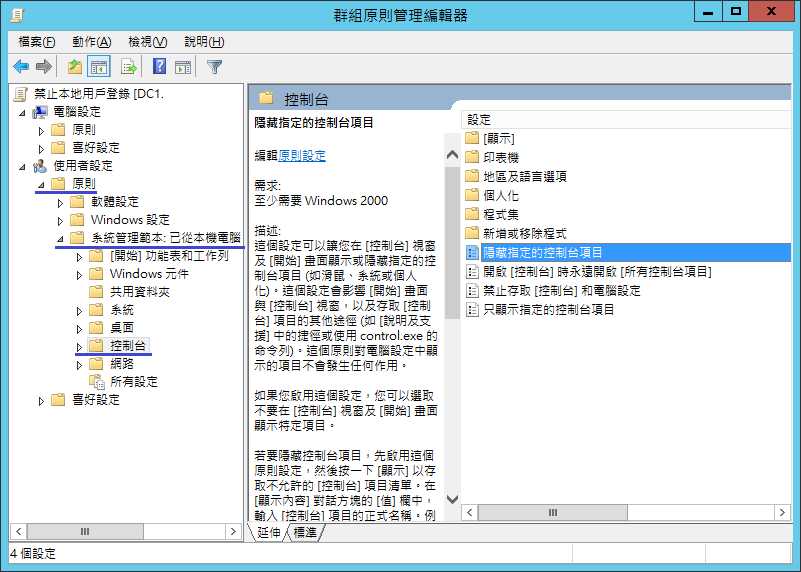Click the Export List toolbar icon
The width and height of the screenshot is (801, 572).
point(128,66)
